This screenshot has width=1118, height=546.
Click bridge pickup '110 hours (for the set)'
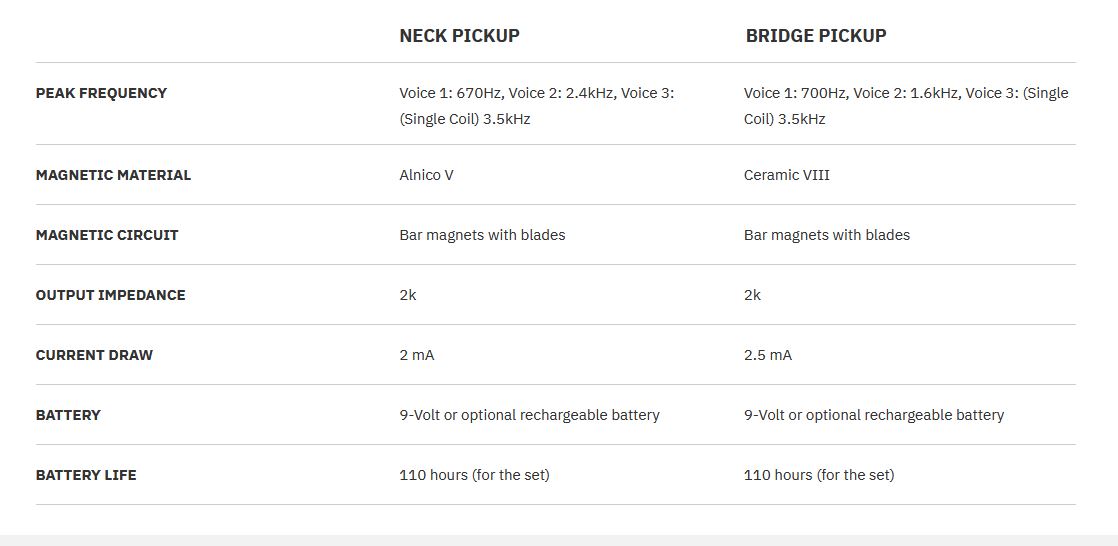[819, 474]
